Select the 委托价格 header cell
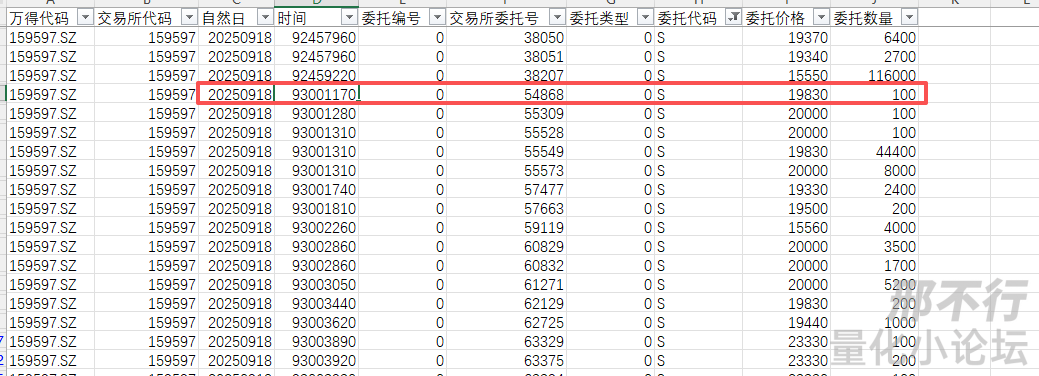 [x=787, y=18]
